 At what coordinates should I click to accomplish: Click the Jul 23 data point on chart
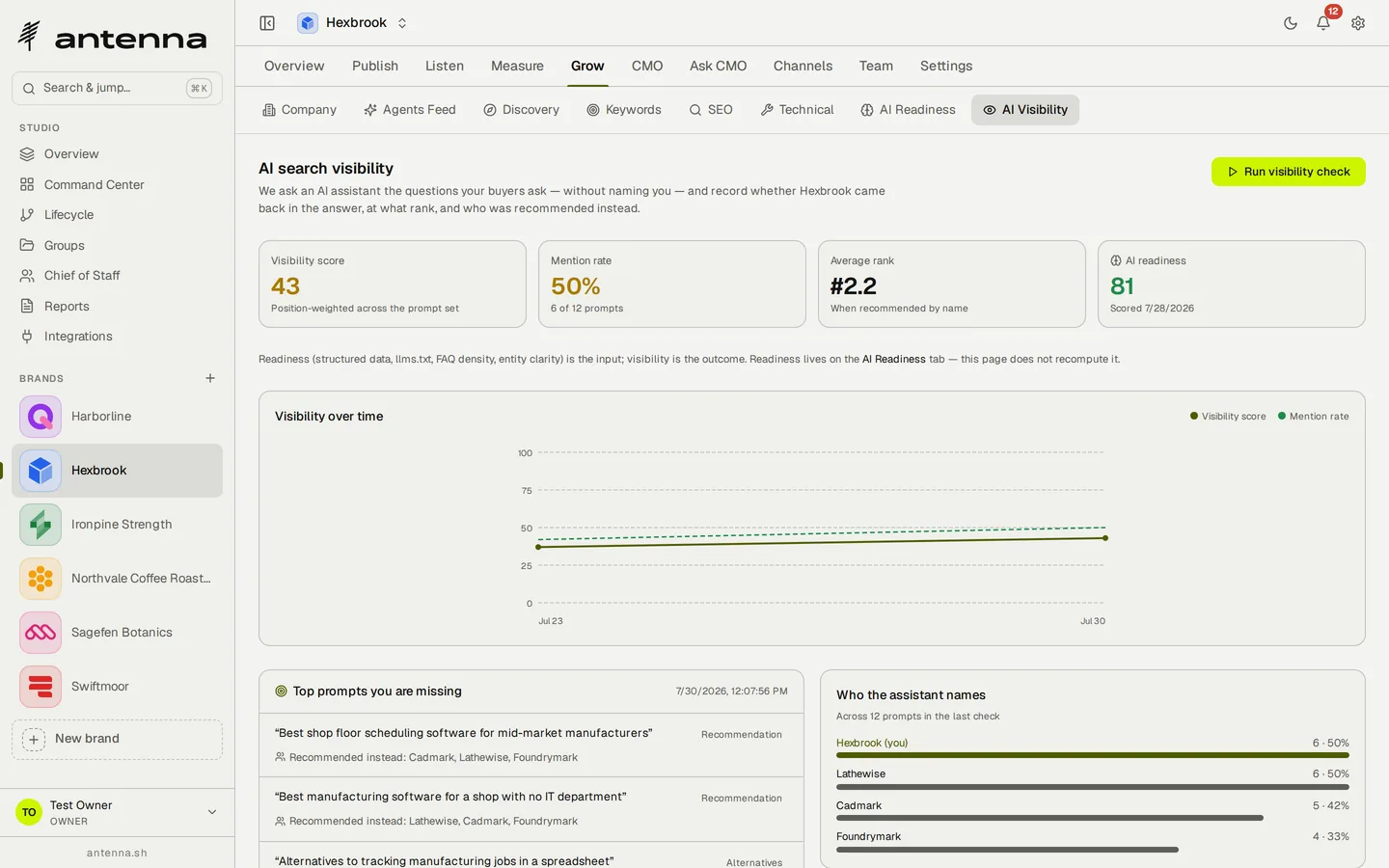coord(538,547)
